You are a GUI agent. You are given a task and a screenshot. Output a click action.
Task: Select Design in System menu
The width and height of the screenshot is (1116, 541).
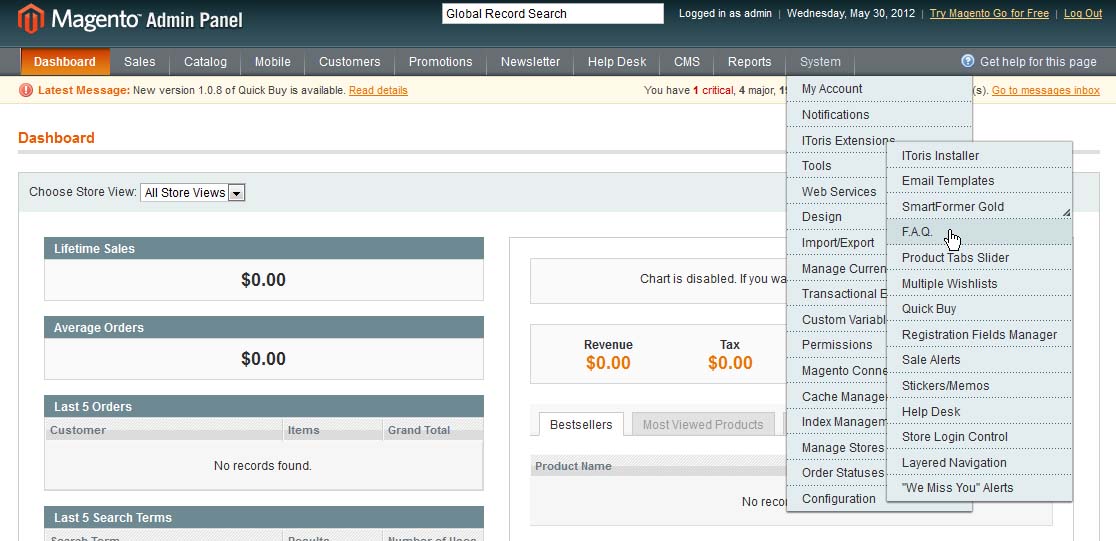pos(836,217)
